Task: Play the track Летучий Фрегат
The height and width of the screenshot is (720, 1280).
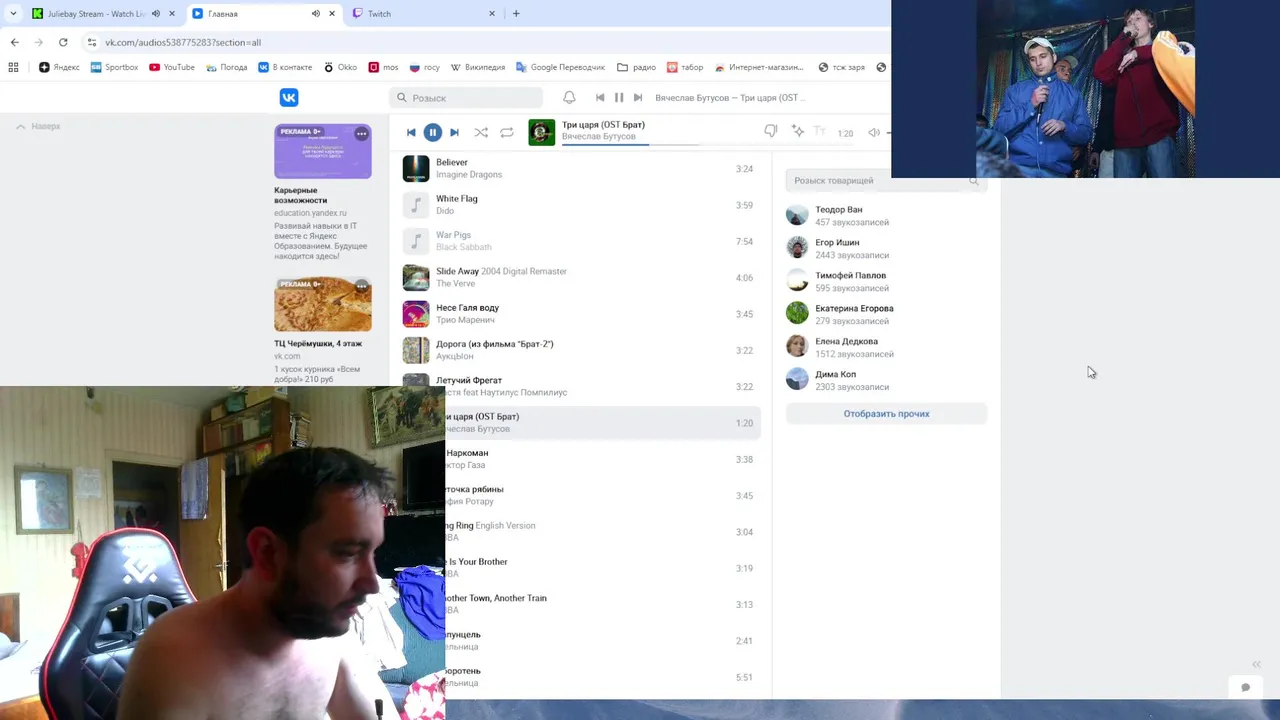Action: (x=580, y=385)
